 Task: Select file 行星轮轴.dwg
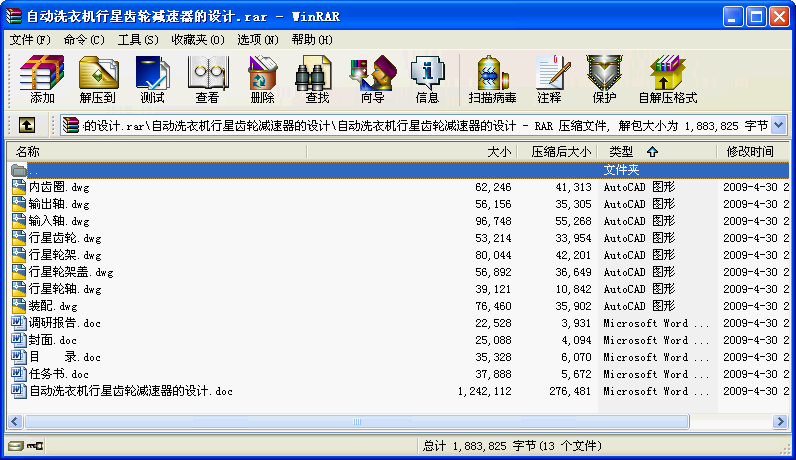coord(65,289)
